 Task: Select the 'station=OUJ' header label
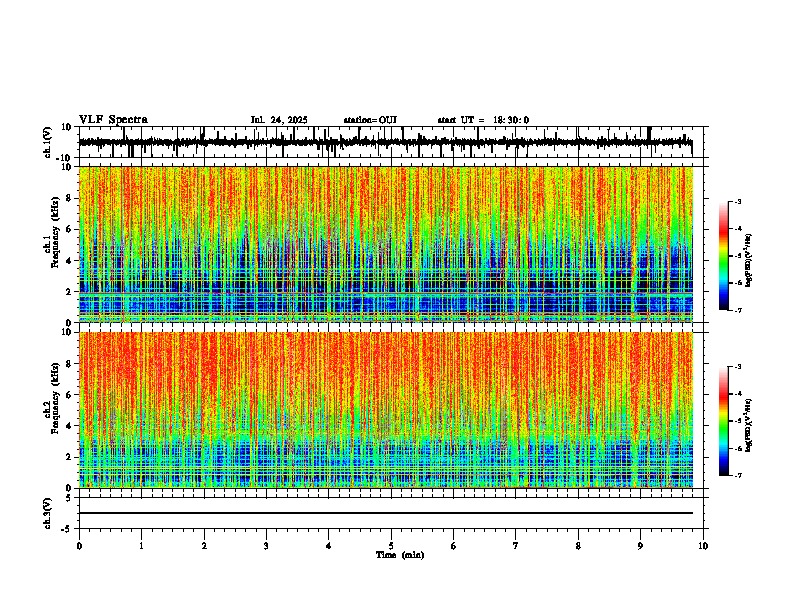[370, 120]
